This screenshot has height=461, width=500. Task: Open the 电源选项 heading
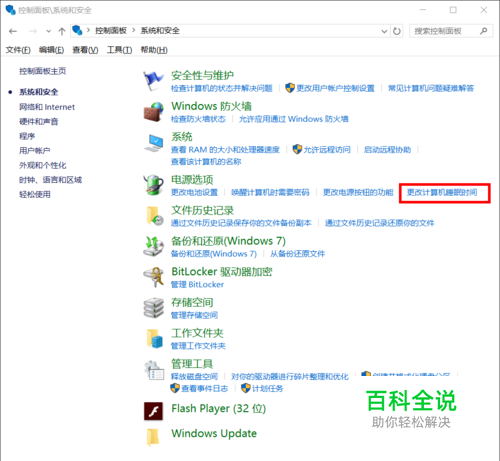point(192,180)
